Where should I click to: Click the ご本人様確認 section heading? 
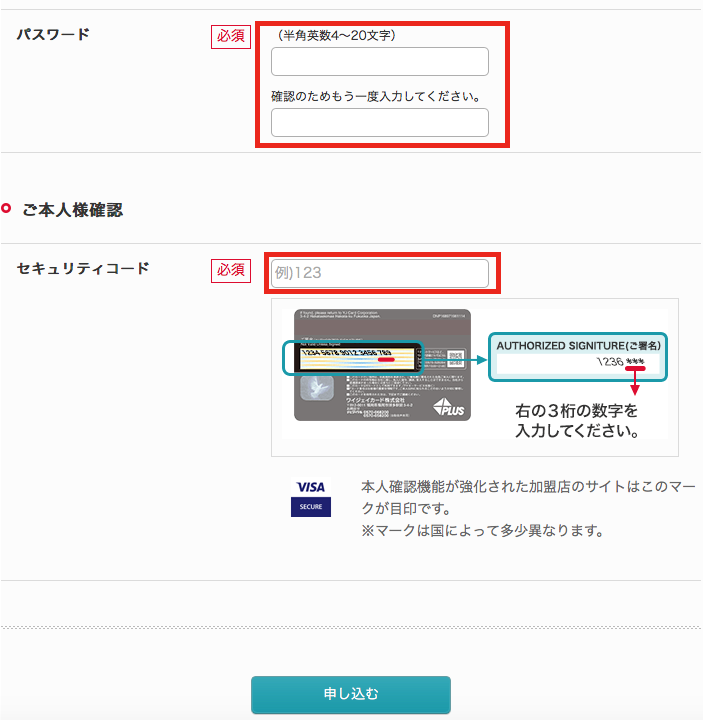tap(73, 210)
